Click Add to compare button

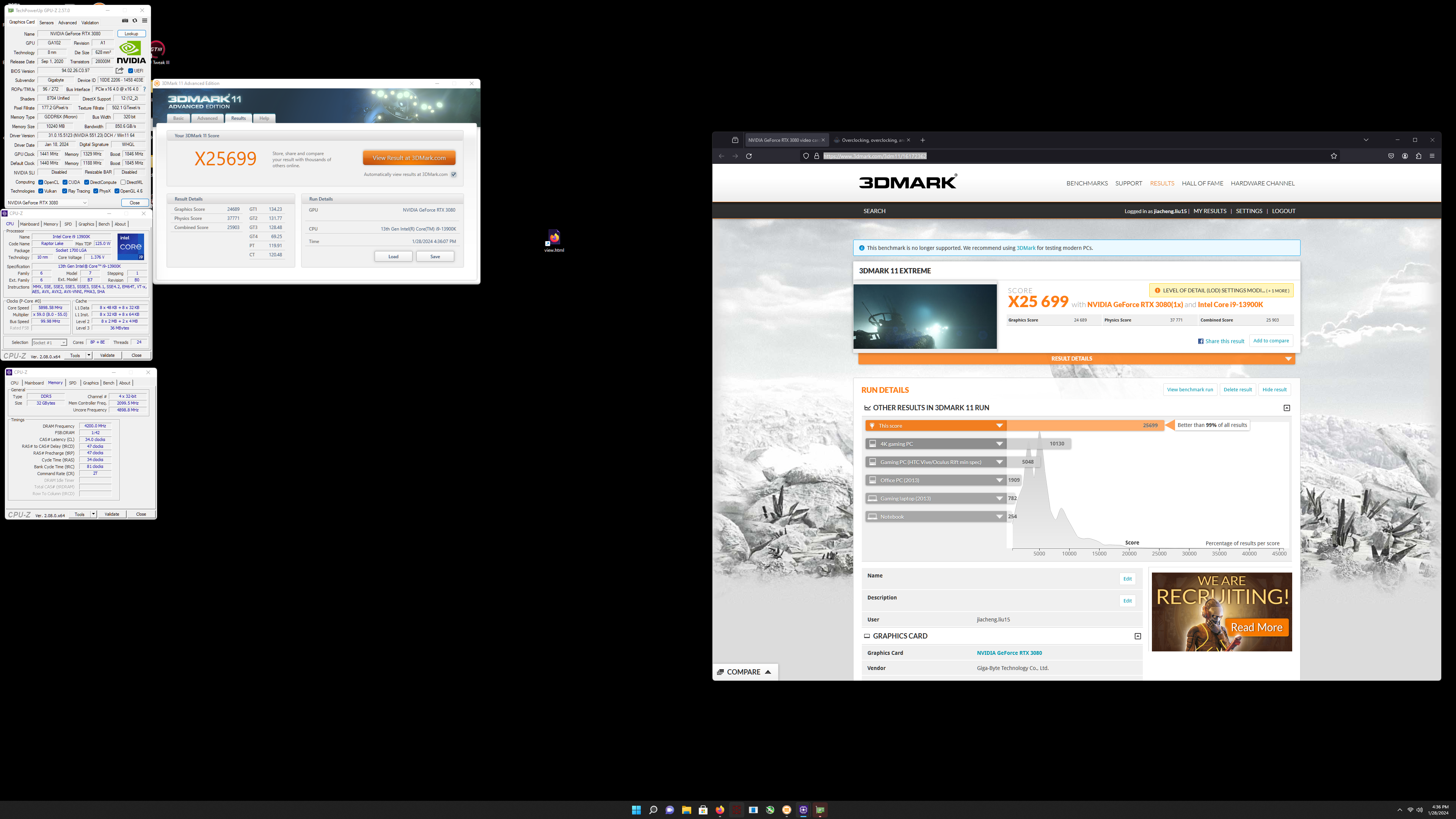[1271, 341]
